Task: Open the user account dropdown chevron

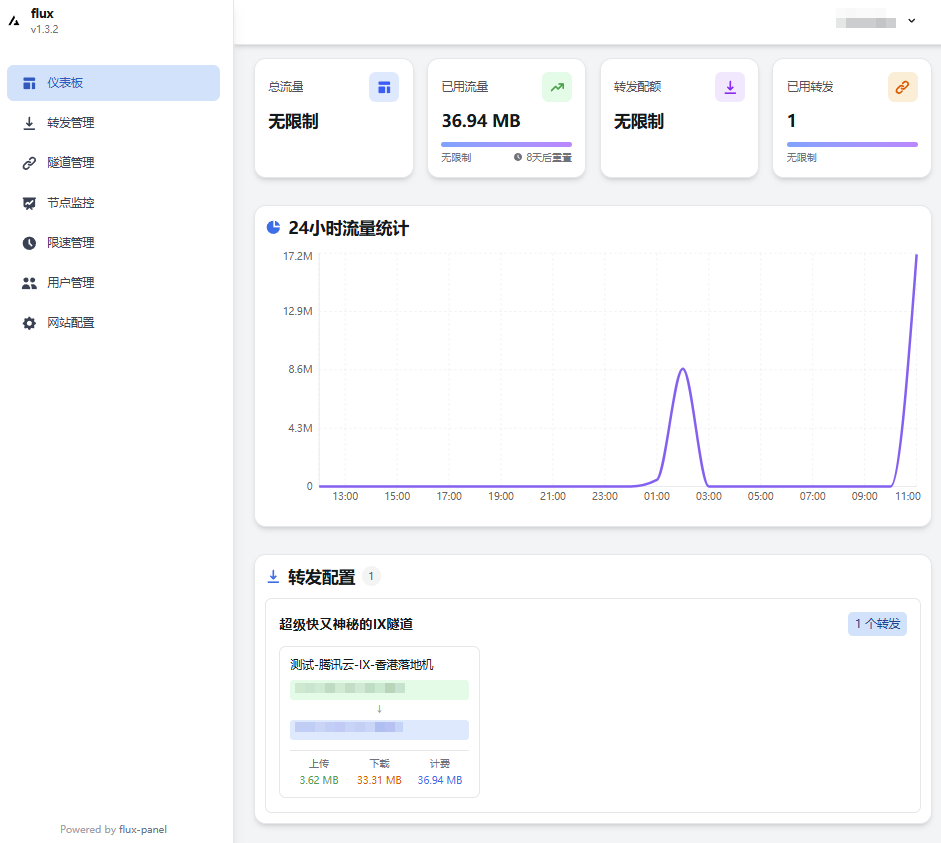Action: [911, 21]
